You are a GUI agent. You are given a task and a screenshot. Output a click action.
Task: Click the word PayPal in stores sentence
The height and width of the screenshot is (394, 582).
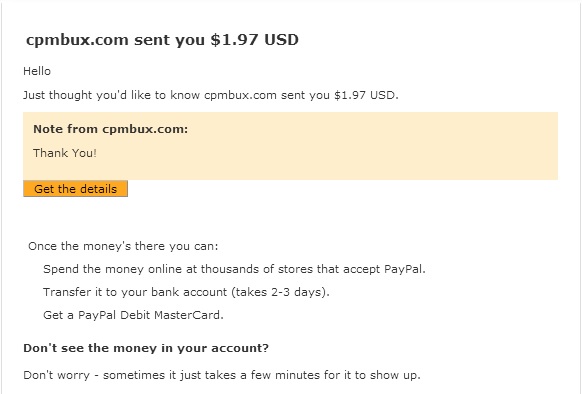[403, 269]
